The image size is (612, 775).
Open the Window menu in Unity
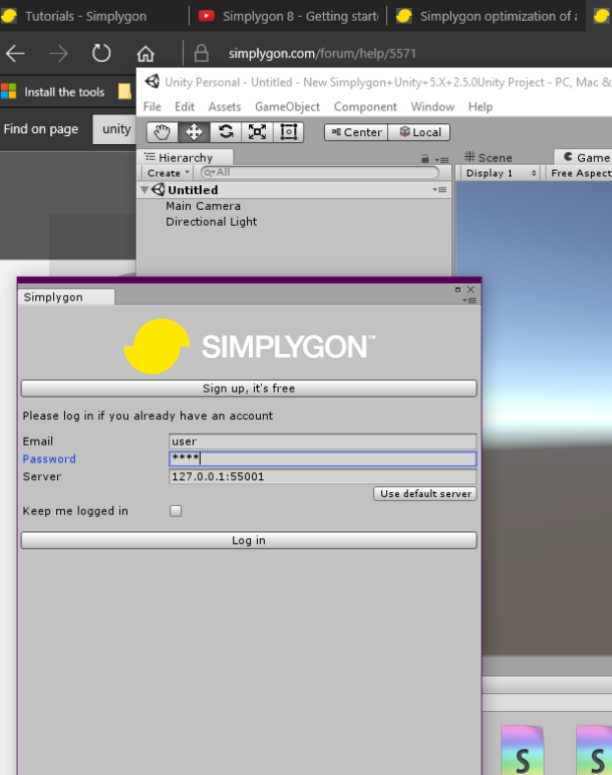[x=433, y=107]
